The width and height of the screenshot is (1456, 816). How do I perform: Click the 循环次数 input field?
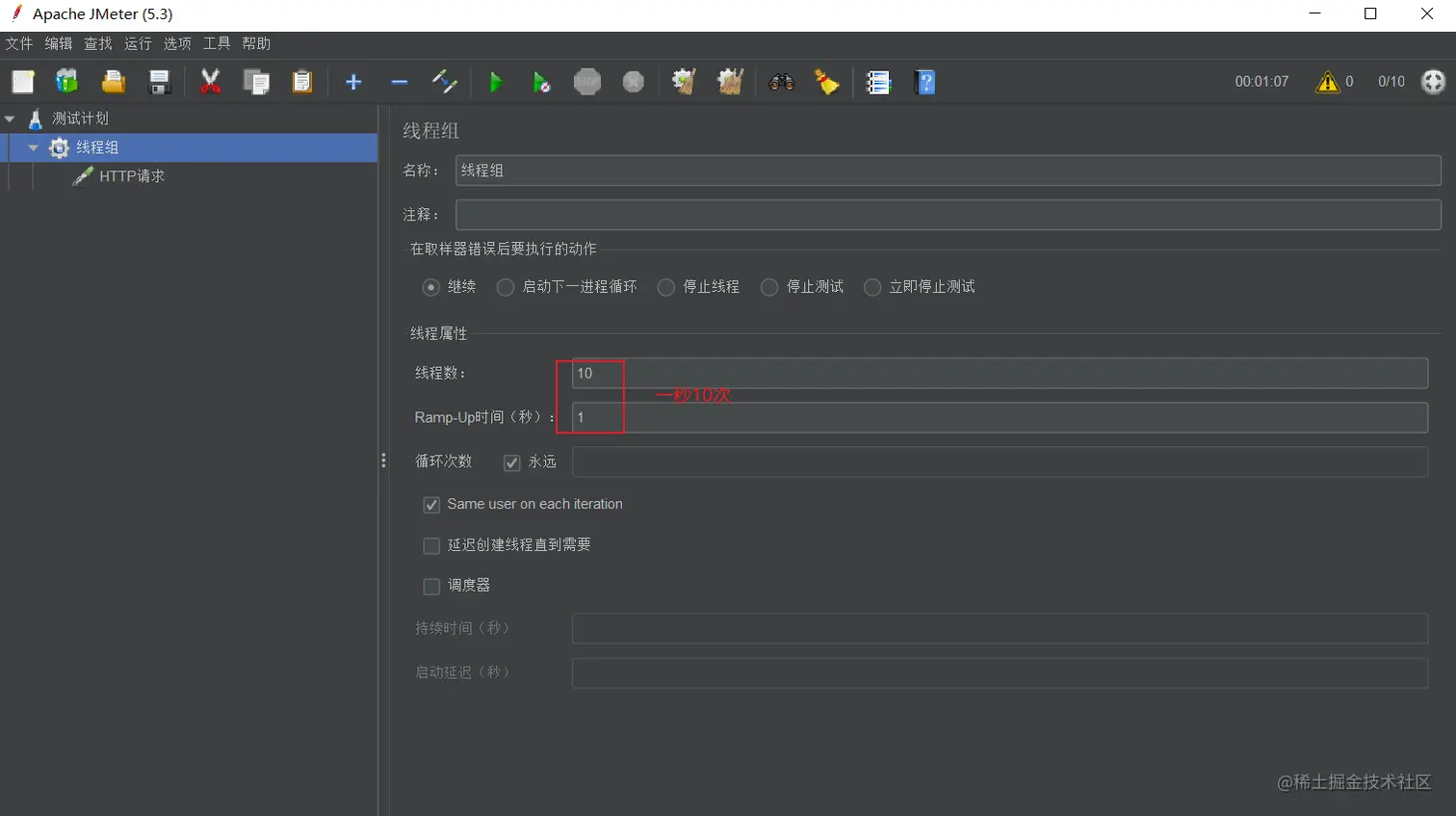1000,462
